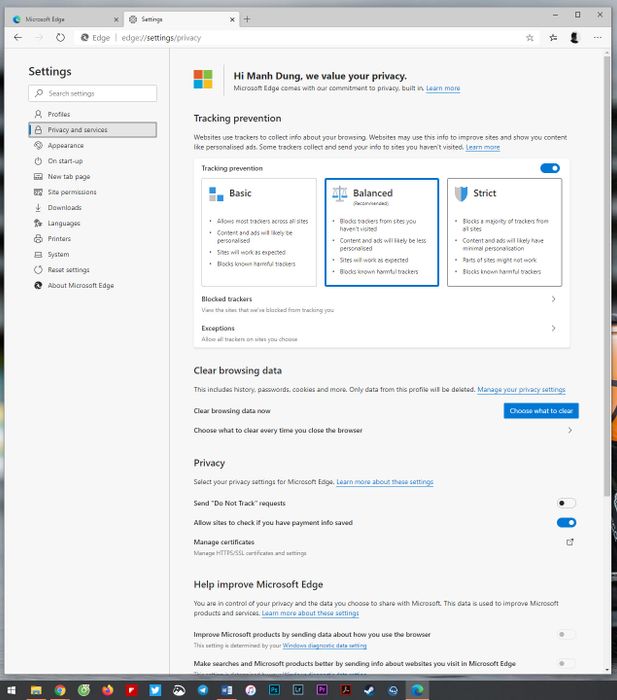Open Adobe Acrobat from taskbar
Viewport: 617px width, 700px height.
(346, 691)
